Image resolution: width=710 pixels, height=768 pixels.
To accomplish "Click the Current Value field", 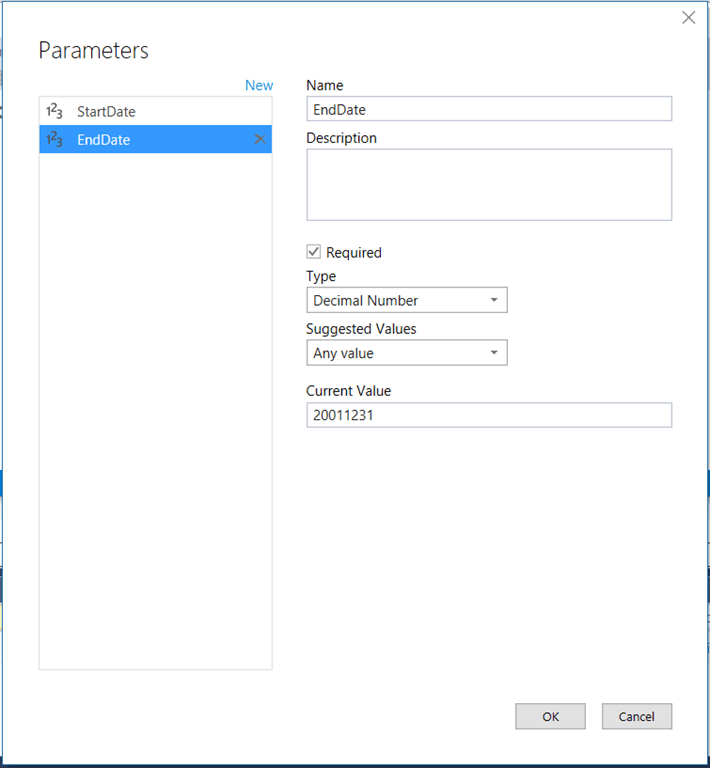I will [x=489, y=415].
